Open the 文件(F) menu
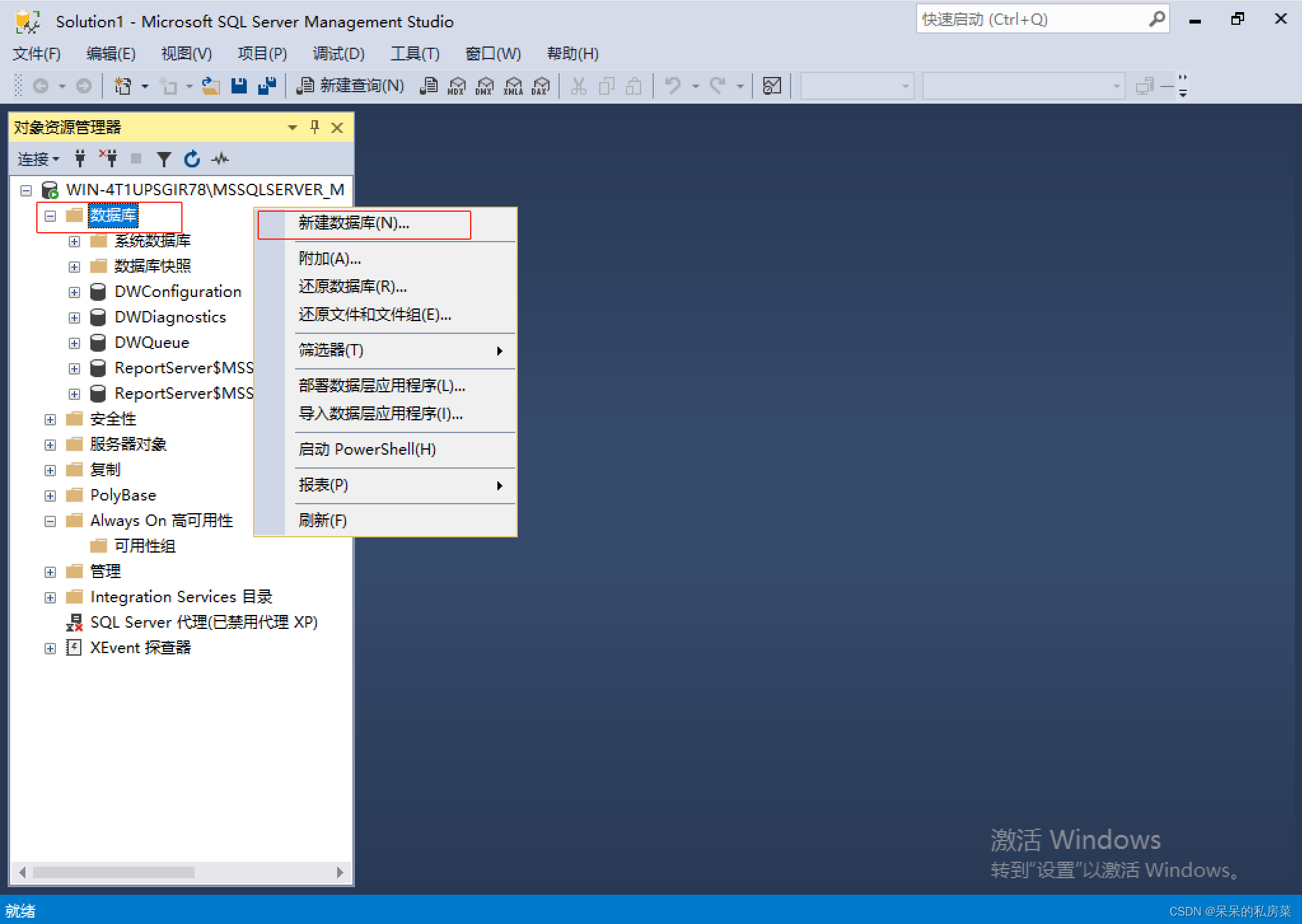The width and height of the screenshot is (1302, 924). pos(37,54)
